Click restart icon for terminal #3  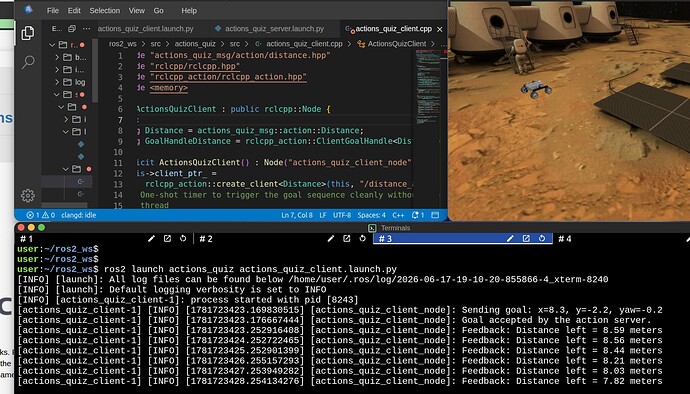point(542,239)
